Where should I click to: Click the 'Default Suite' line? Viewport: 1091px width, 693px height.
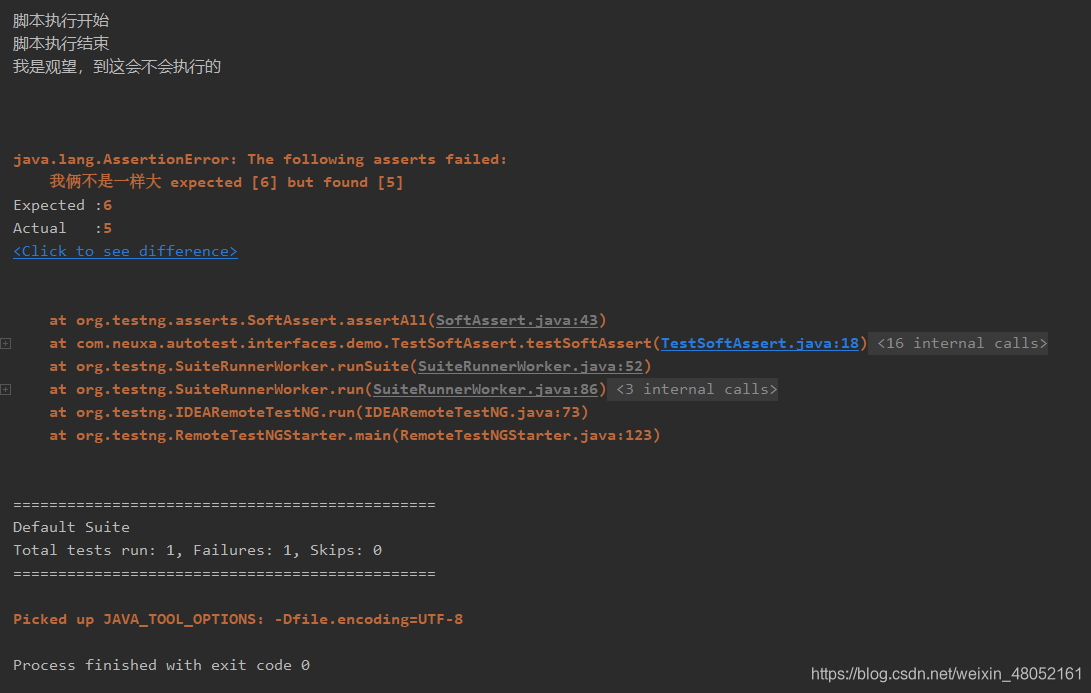[x=71, y=527]
